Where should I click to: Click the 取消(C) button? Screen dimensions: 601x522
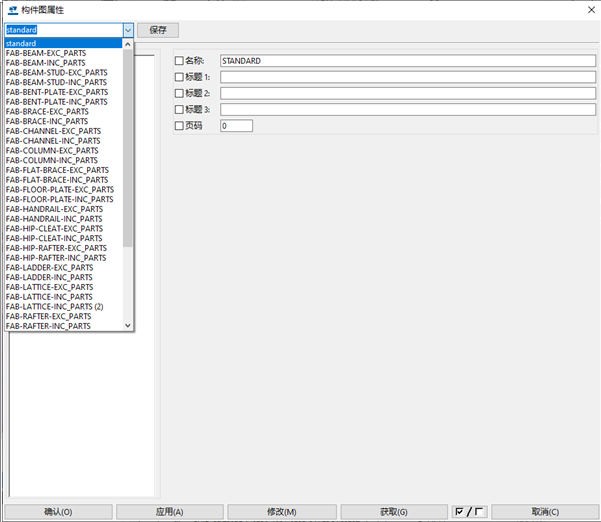click(545, 512)
